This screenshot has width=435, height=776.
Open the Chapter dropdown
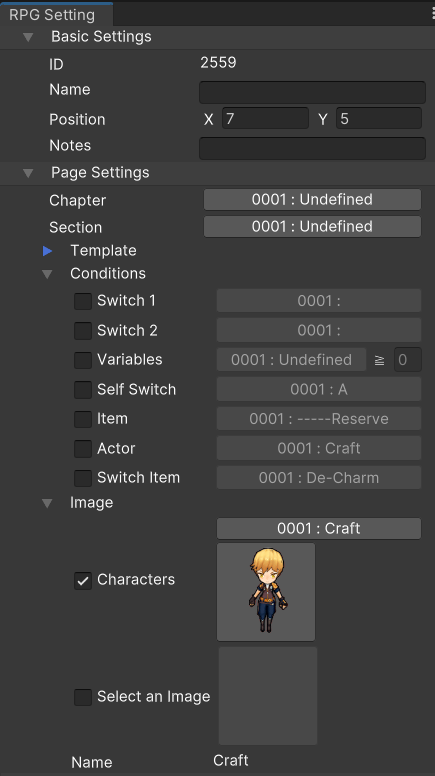312,199
